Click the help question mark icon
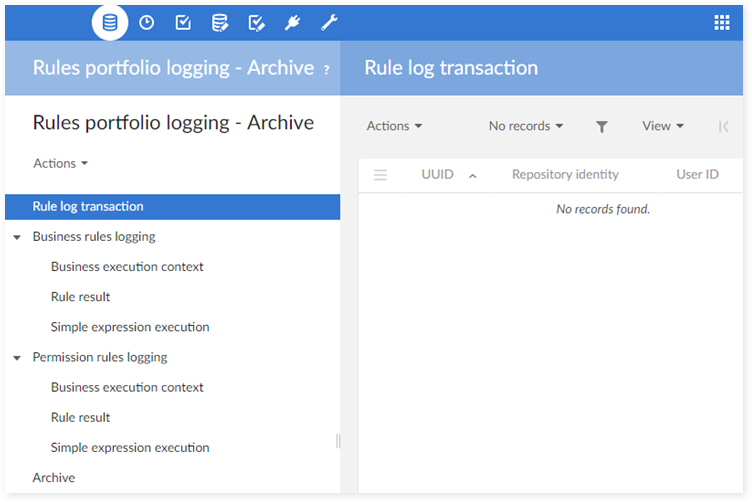The width and height of the screenshot is (752, 502). point(326,70)
